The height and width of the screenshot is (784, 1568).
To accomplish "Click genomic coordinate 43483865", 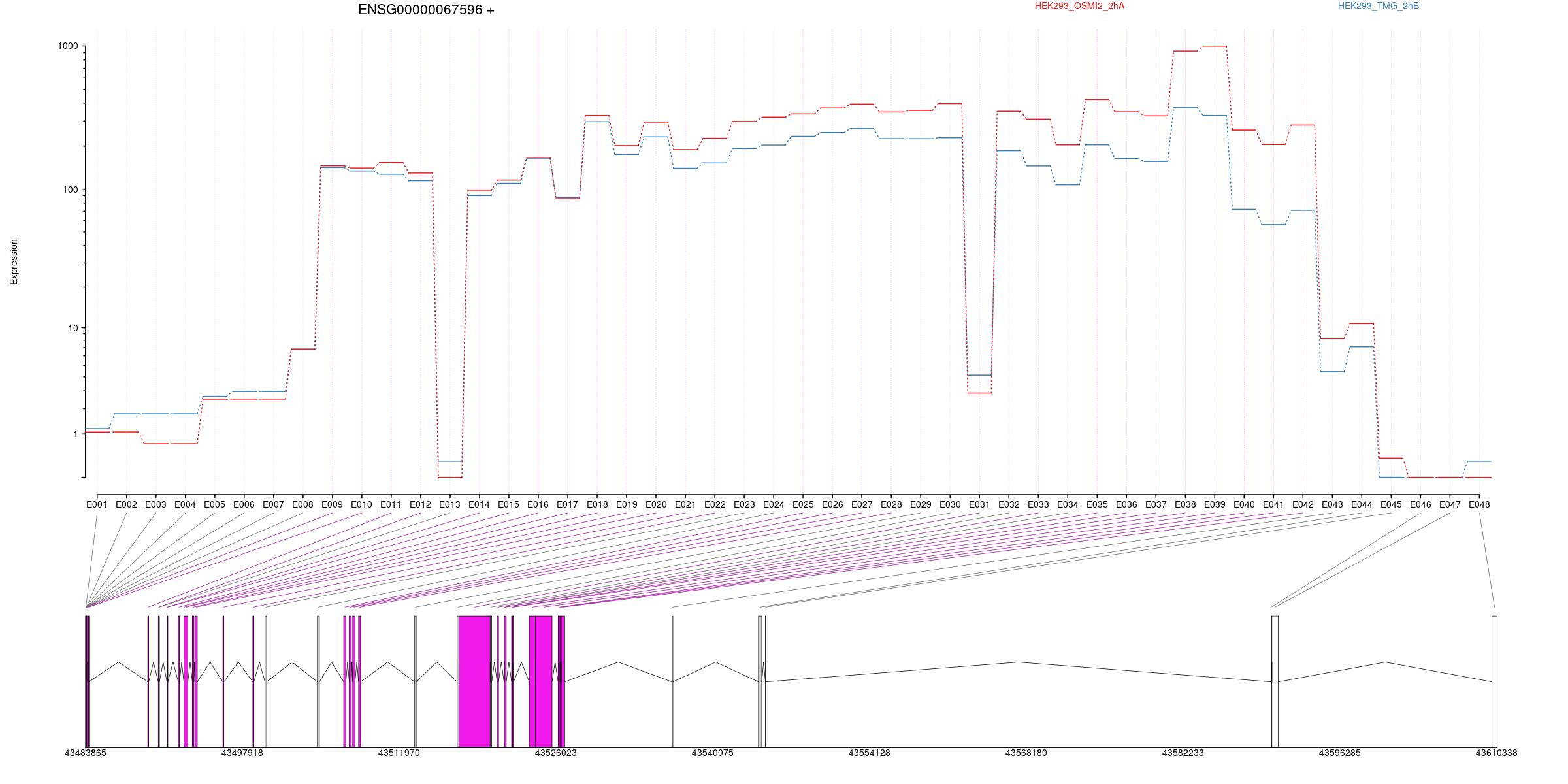I will [85, 753].
